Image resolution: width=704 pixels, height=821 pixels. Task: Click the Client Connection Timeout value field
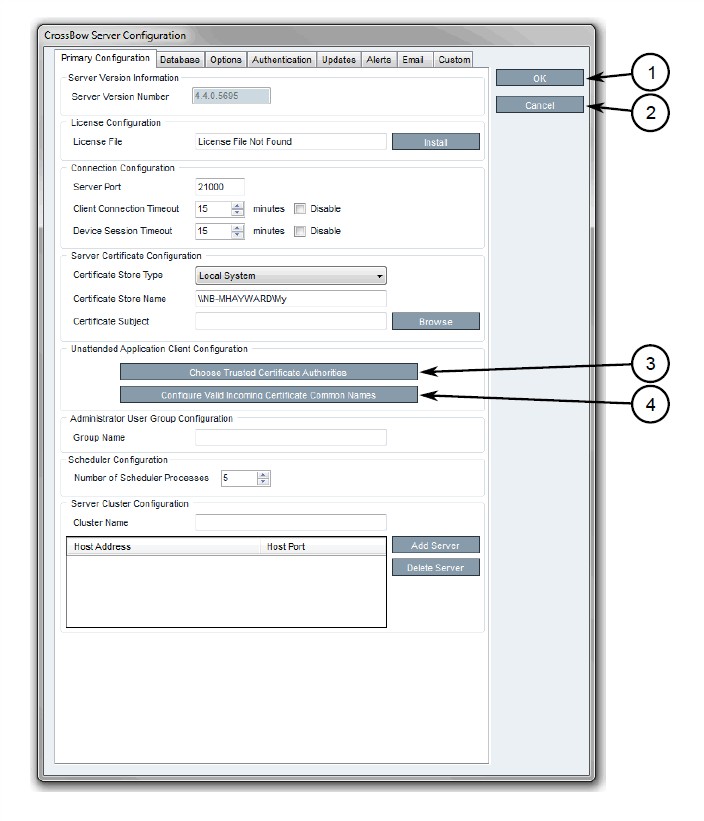[214, 209]
